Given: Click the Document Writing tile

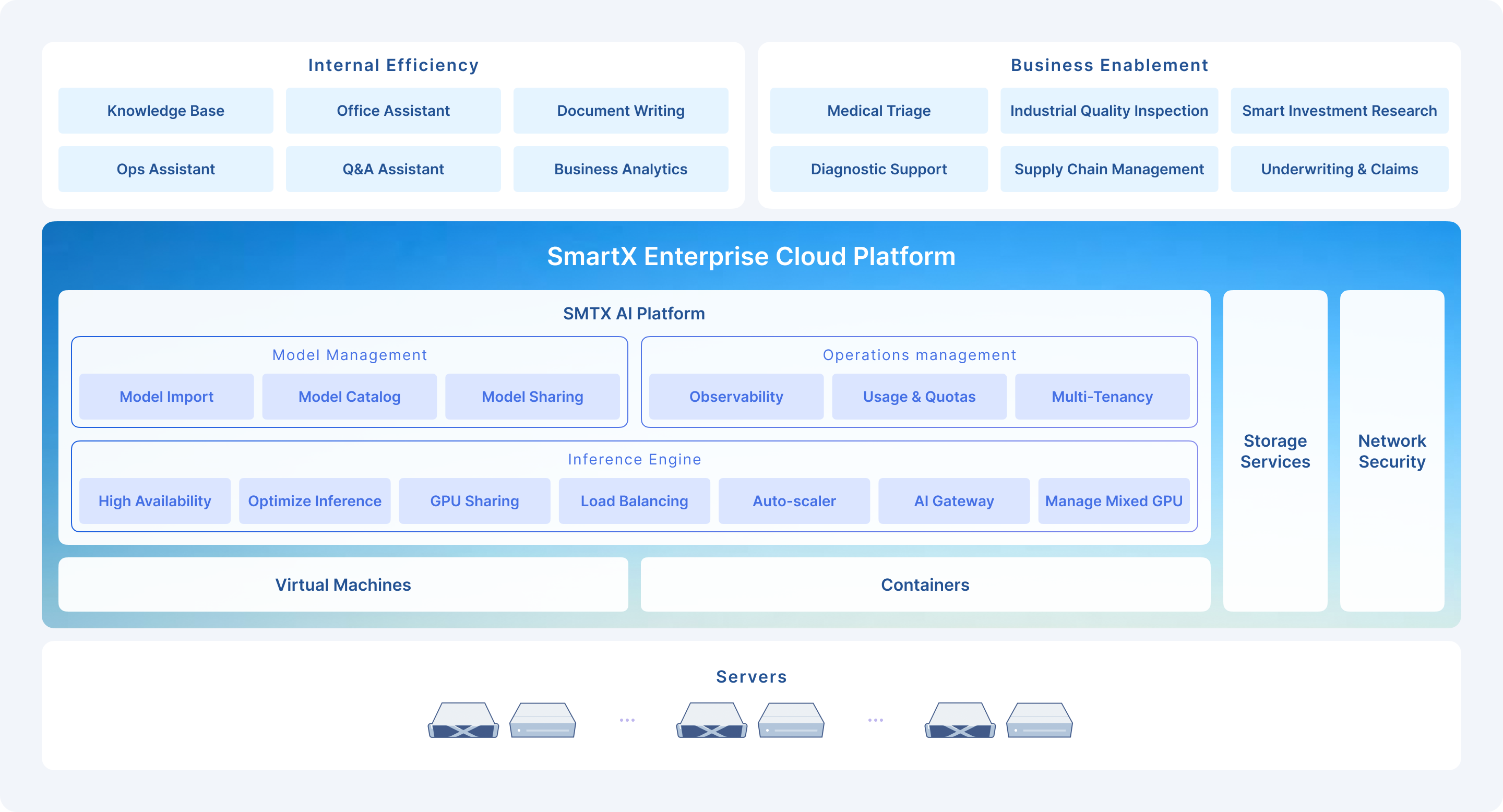Looking at the screenshot, I should (x=621, y=111).
